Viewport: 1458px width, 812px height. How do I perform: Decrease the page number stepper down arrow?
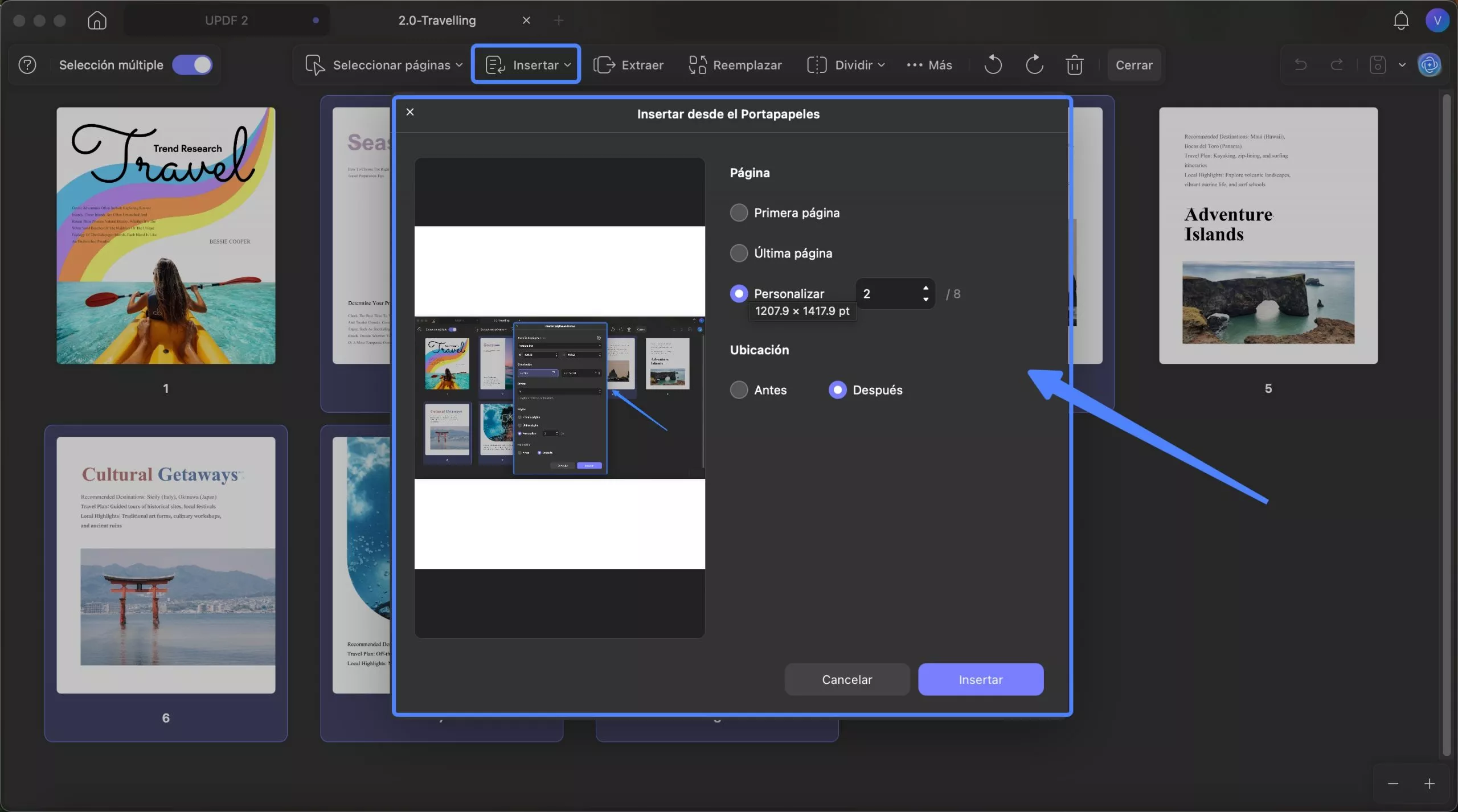click(x=926, y=300)
